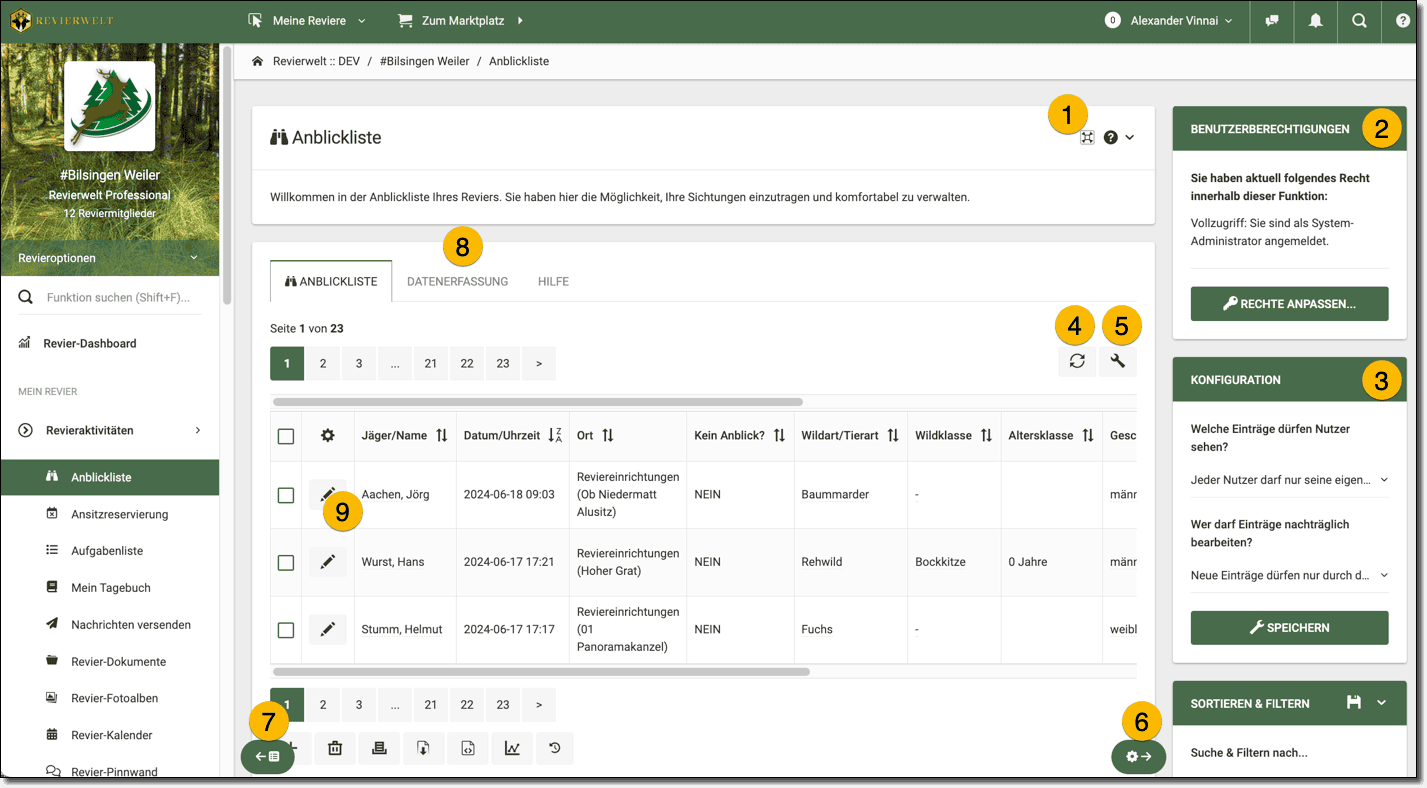The width and height of the screenshot is (1427, 788).
Task: Click the refresh list icon
Action: [1077, 362]
